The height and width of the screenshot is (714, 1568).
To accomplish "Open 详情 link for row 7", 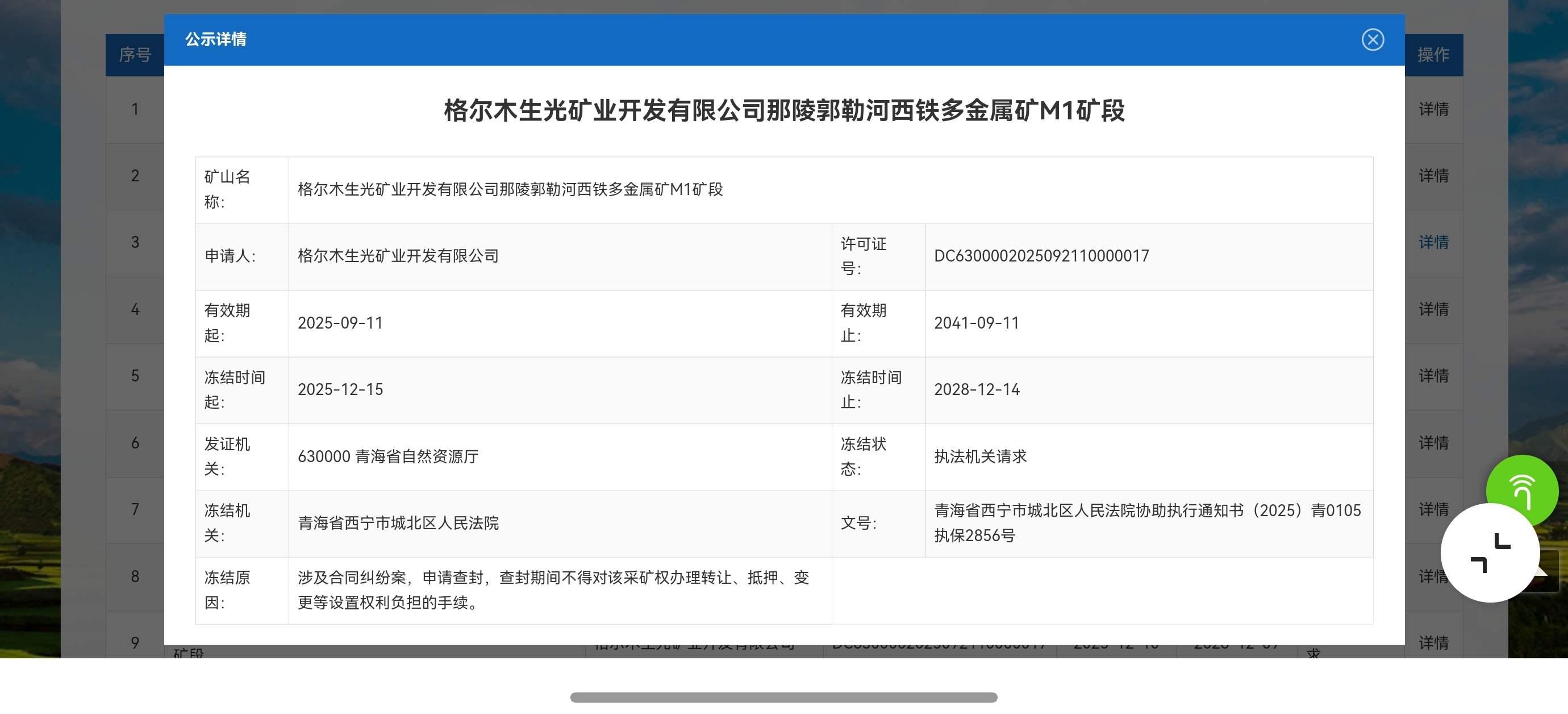I will pos(1433,509).
